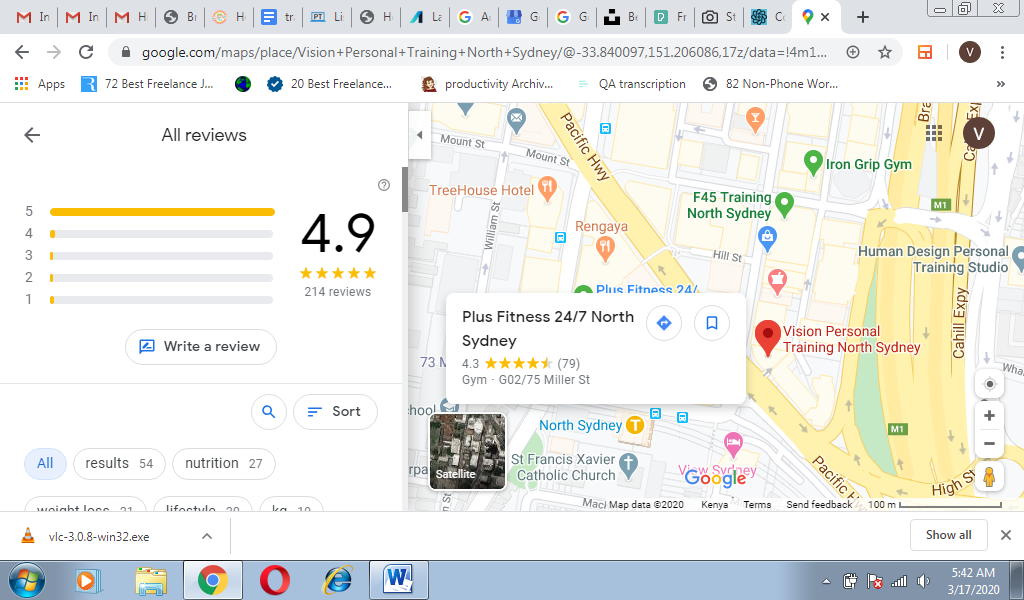Collapse the side panel arrow

[420, 135]
